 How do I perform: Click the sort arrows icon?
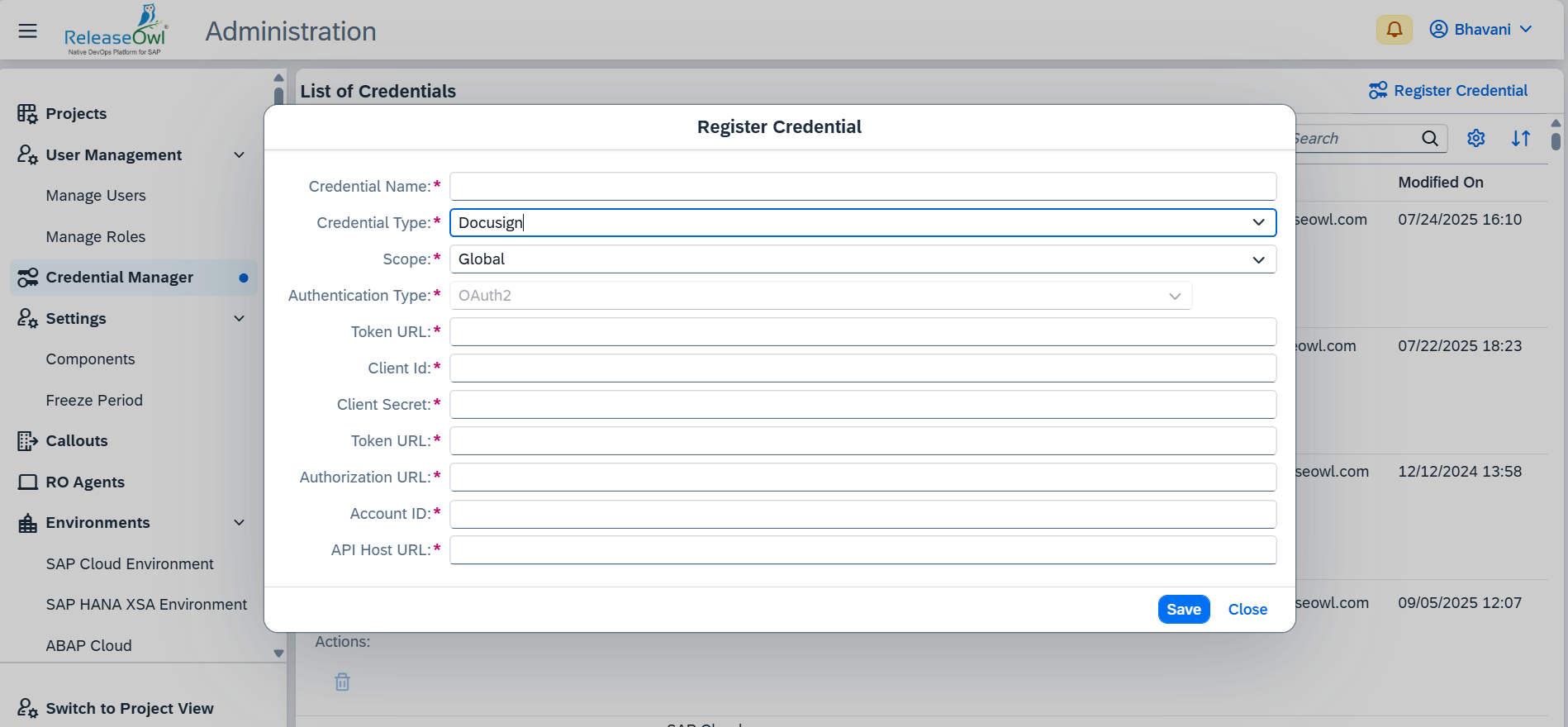[1520, 139]
